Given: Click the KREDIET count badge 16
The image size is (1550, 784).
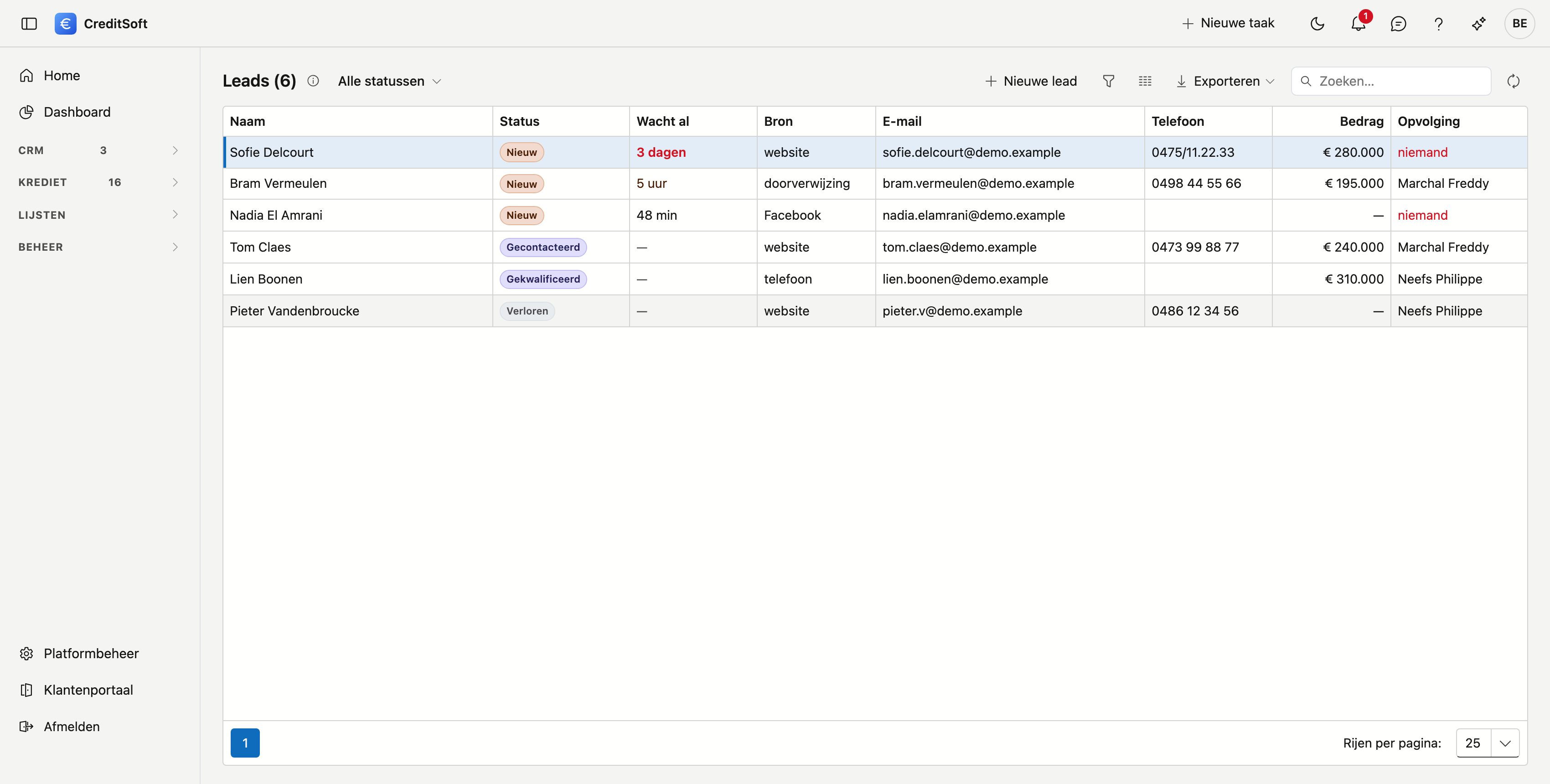Looking at the screenshot, I should coord(114,182).
